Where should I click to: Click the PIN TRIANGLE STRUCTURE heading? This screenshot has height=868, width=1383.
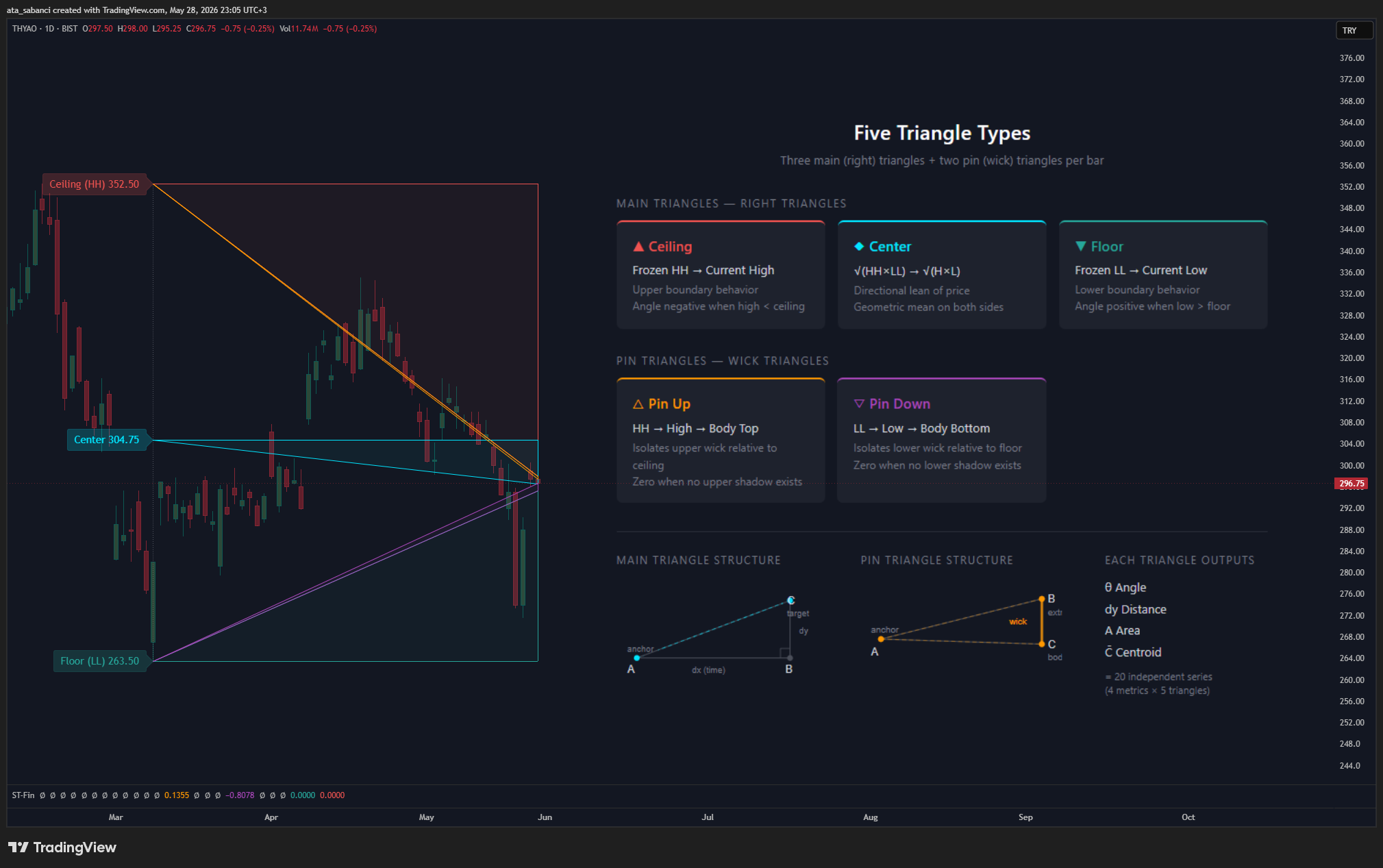click(937, 560)
